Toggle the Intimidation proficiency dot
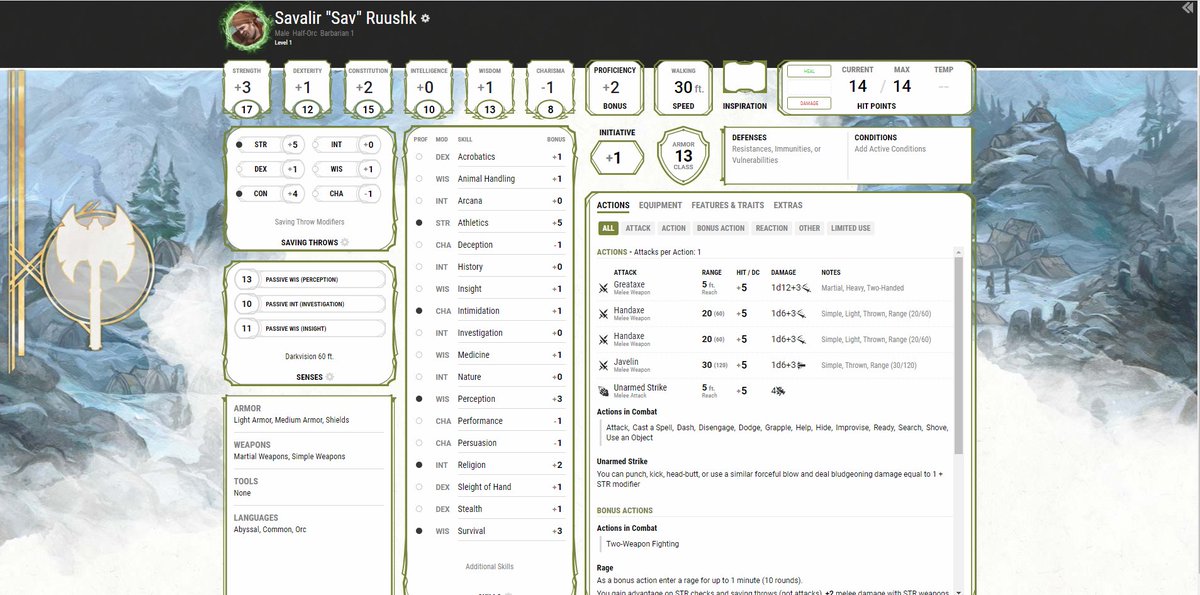The height and width of the screenshot is (595, 1200). [419, 311]
